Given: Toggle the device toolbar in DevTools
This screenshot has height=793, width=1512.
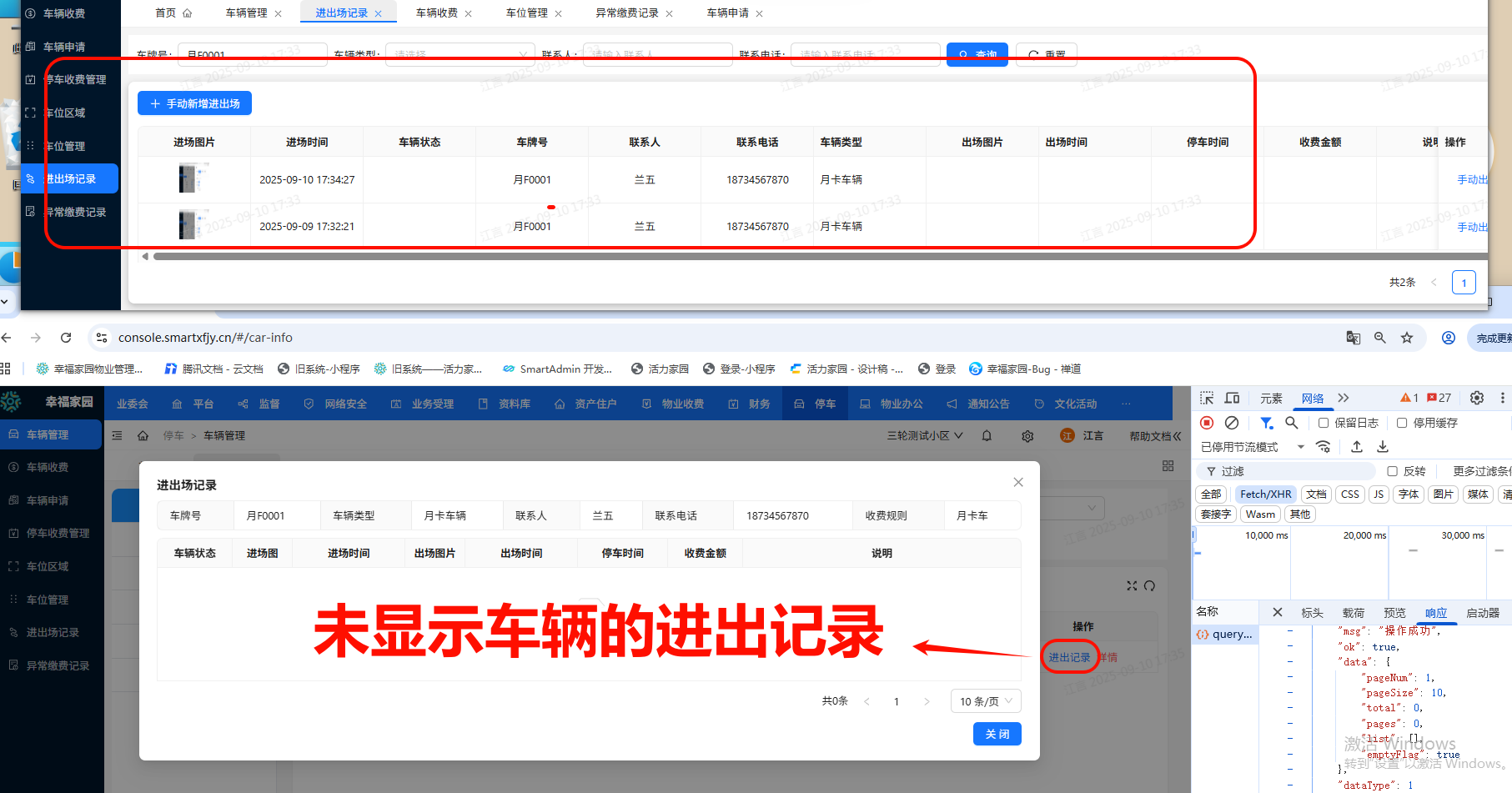Looking at the screenshot, I should point(1231,399).
